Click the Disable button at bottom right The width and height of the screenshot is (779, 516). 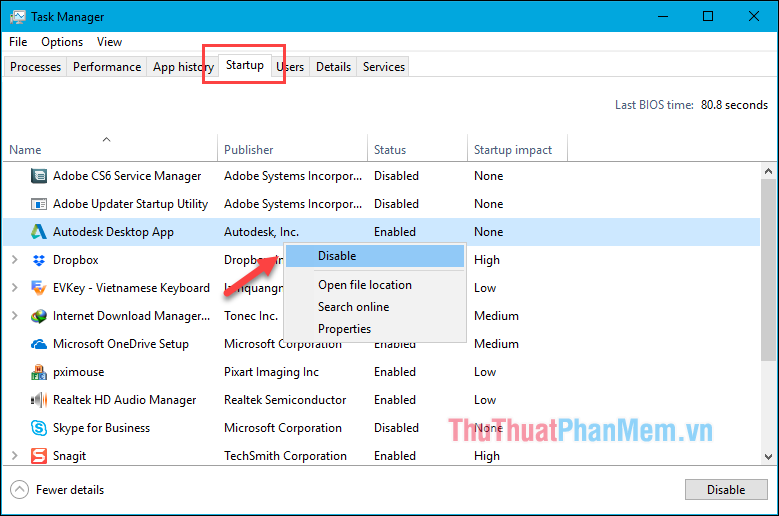pyautogui.click(x=726, y=490)
